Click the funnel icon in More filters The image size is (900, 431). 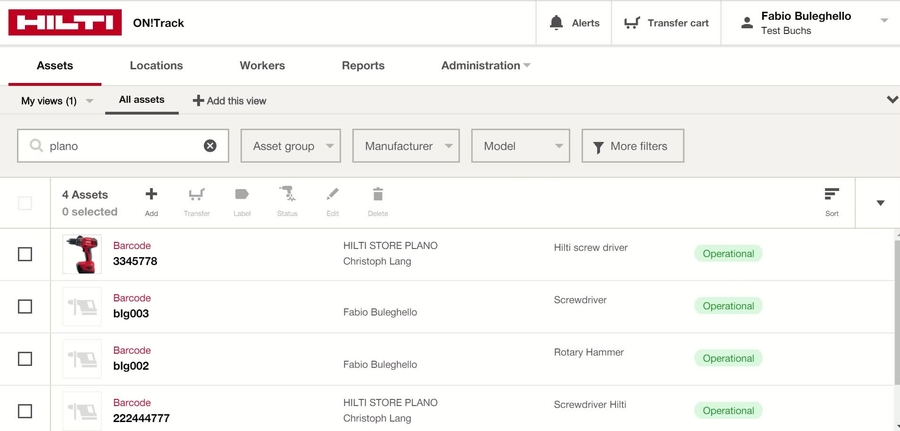[x=598, y=147]
